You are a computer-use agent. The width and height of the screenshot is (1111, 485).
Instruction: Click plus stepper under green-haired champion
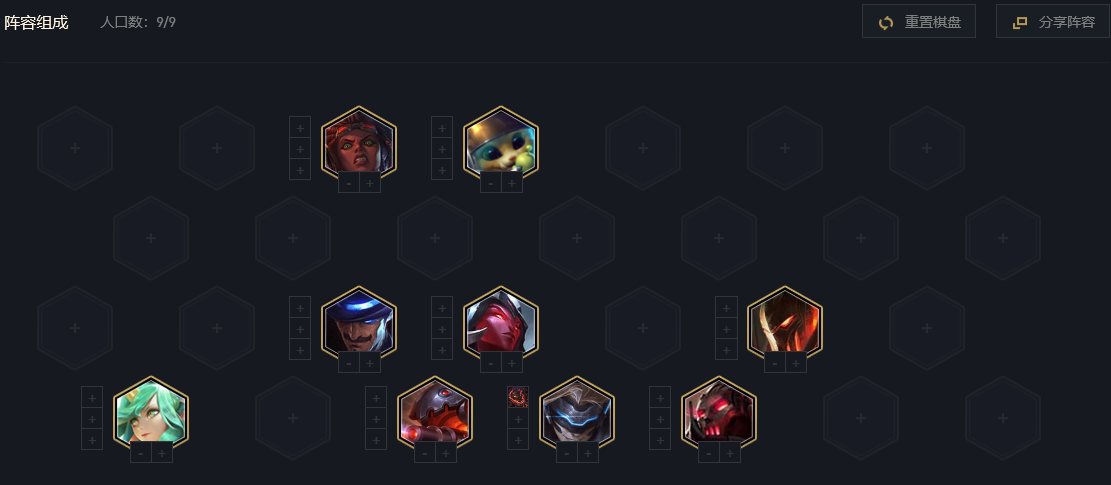162,453
